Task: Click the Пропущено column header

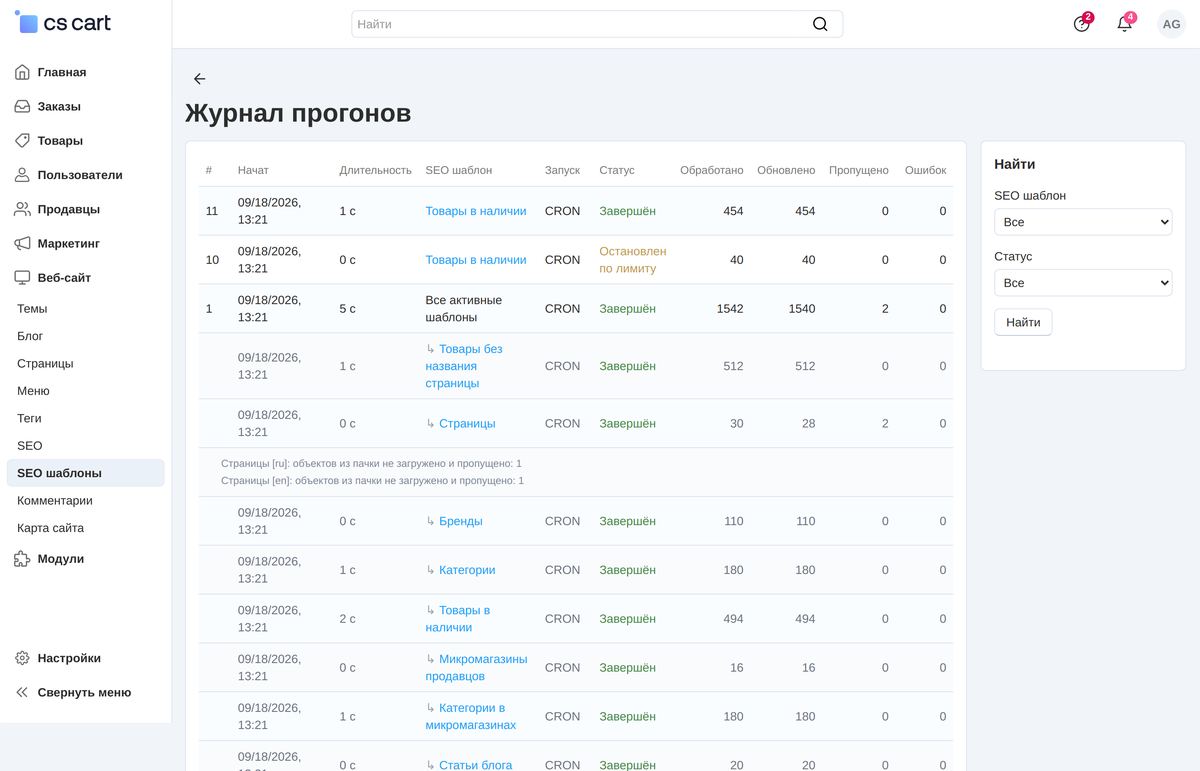Action: 859,171
